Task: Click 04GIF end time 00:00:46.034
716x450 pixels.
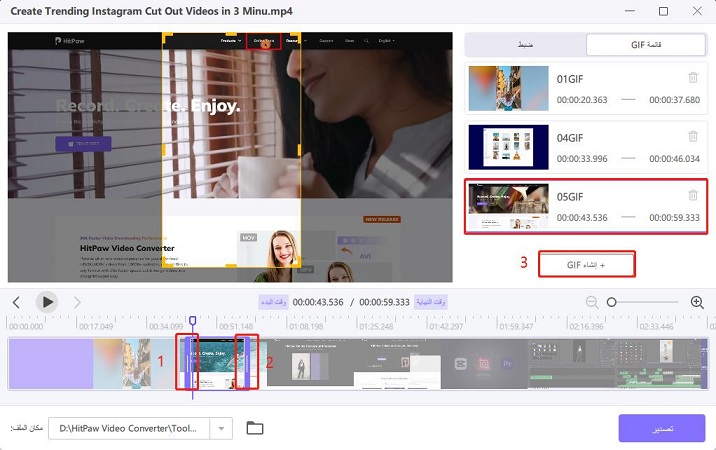Action: 674,159
